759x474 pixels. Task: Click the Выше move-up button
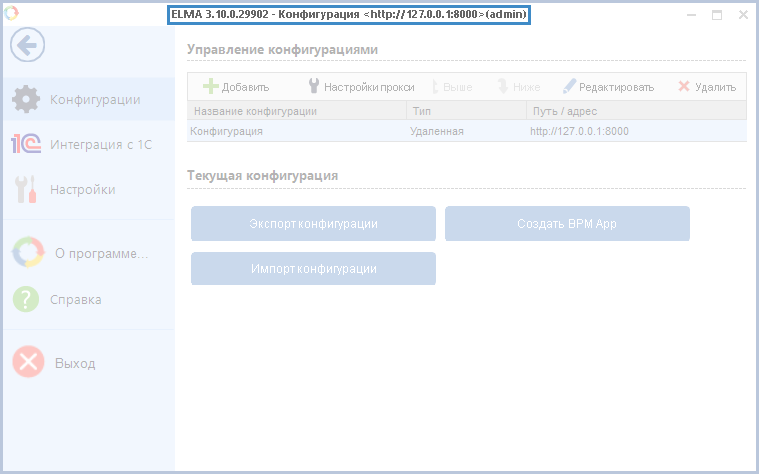[452, 87]
